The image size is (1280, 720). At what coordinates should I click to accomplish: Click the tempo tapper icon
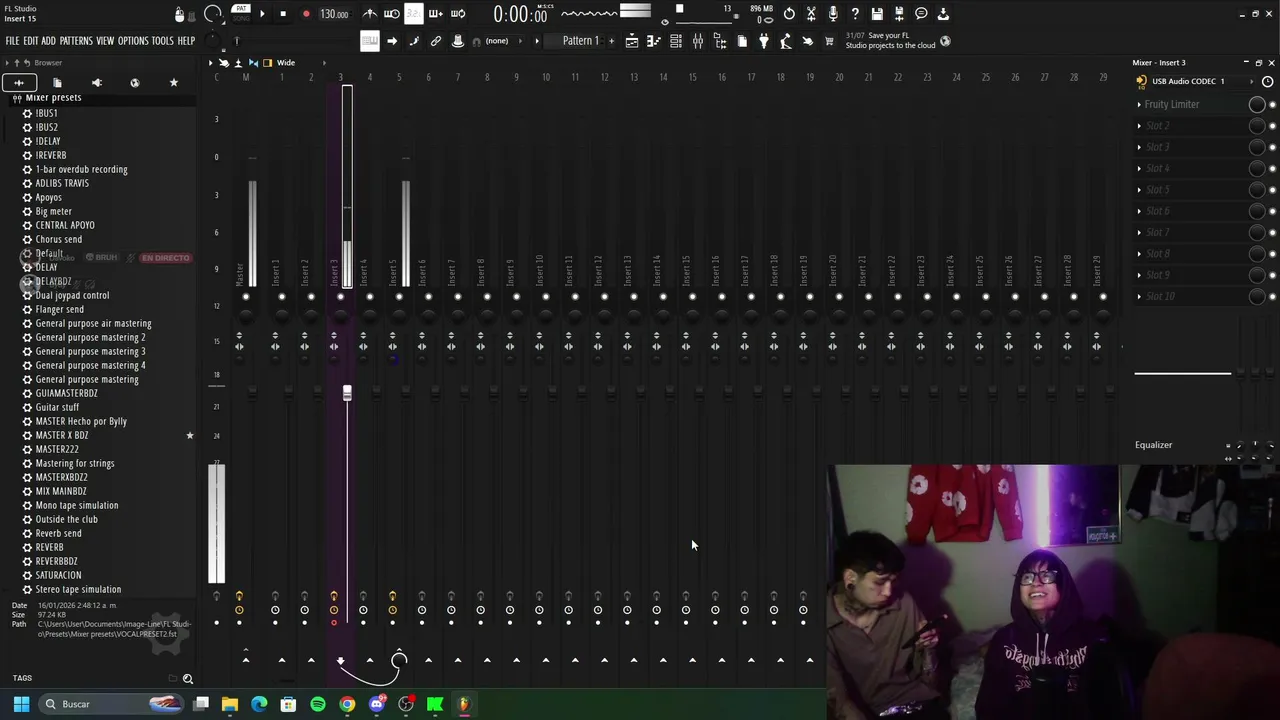pos(786,41)
